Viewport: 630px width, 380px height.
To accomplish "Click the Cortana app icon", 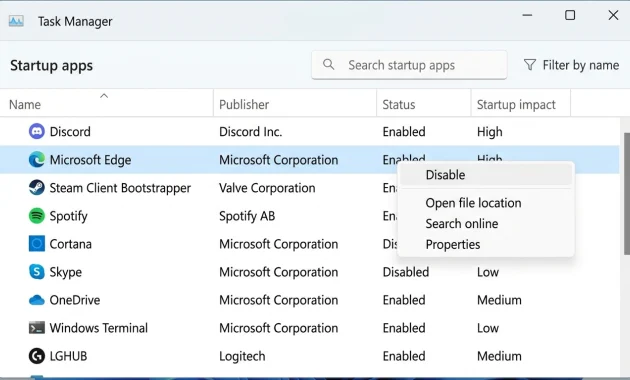I will point(37,244).
